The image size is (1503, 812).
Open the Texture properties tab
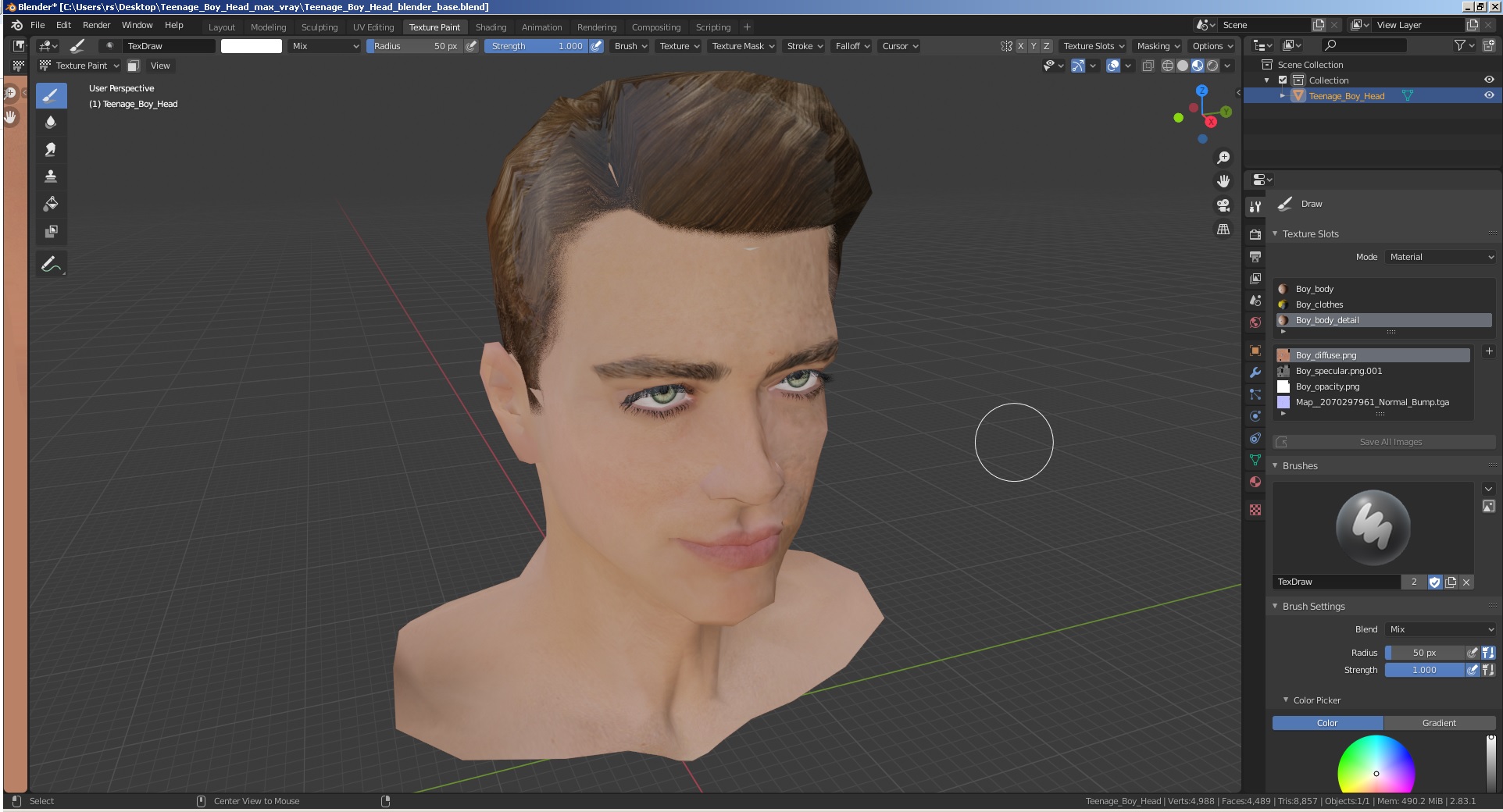1255,510
